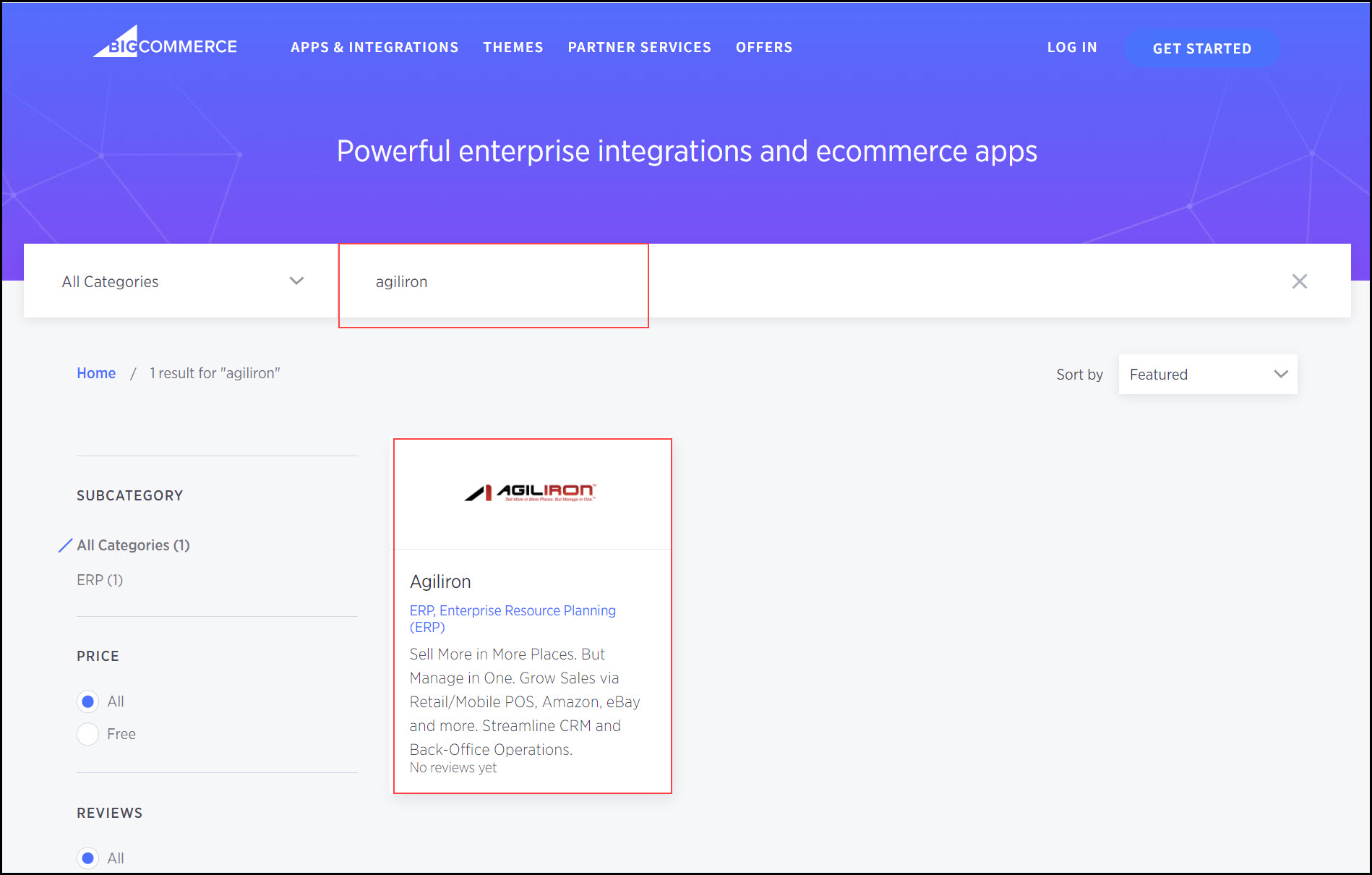
Task: Click the Log In link
Action: point(1072,47)
